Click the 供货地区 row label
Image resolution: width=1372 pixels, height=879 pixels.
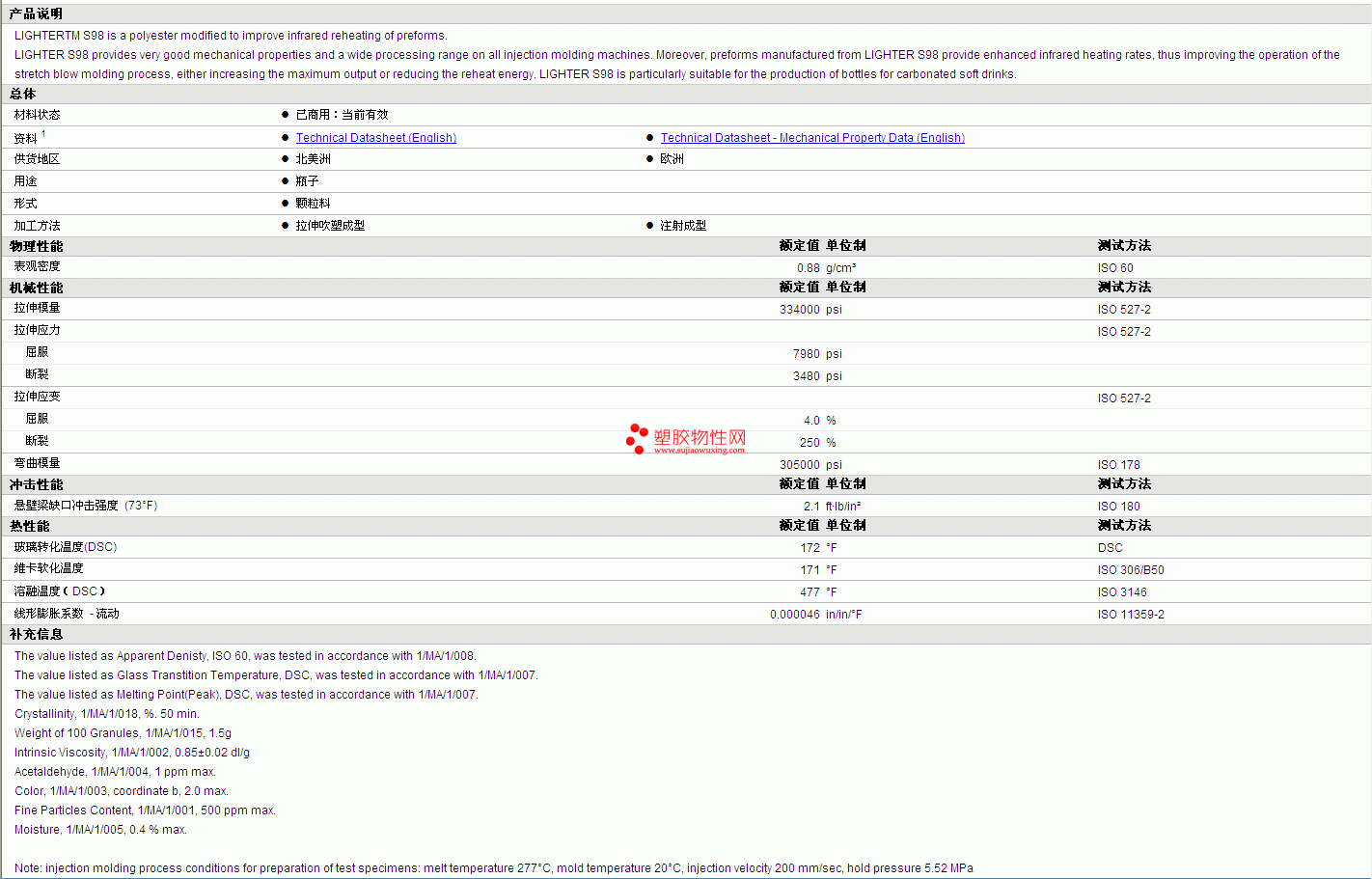pos(38,159)
